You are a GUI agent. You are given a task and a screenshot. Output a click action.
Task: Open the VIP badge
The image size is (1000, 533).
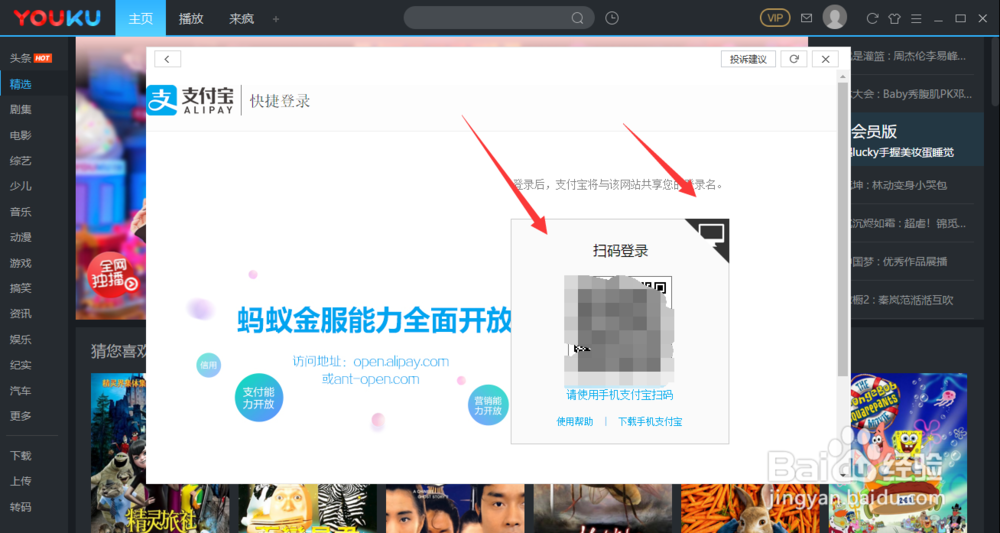coord(775,18)
